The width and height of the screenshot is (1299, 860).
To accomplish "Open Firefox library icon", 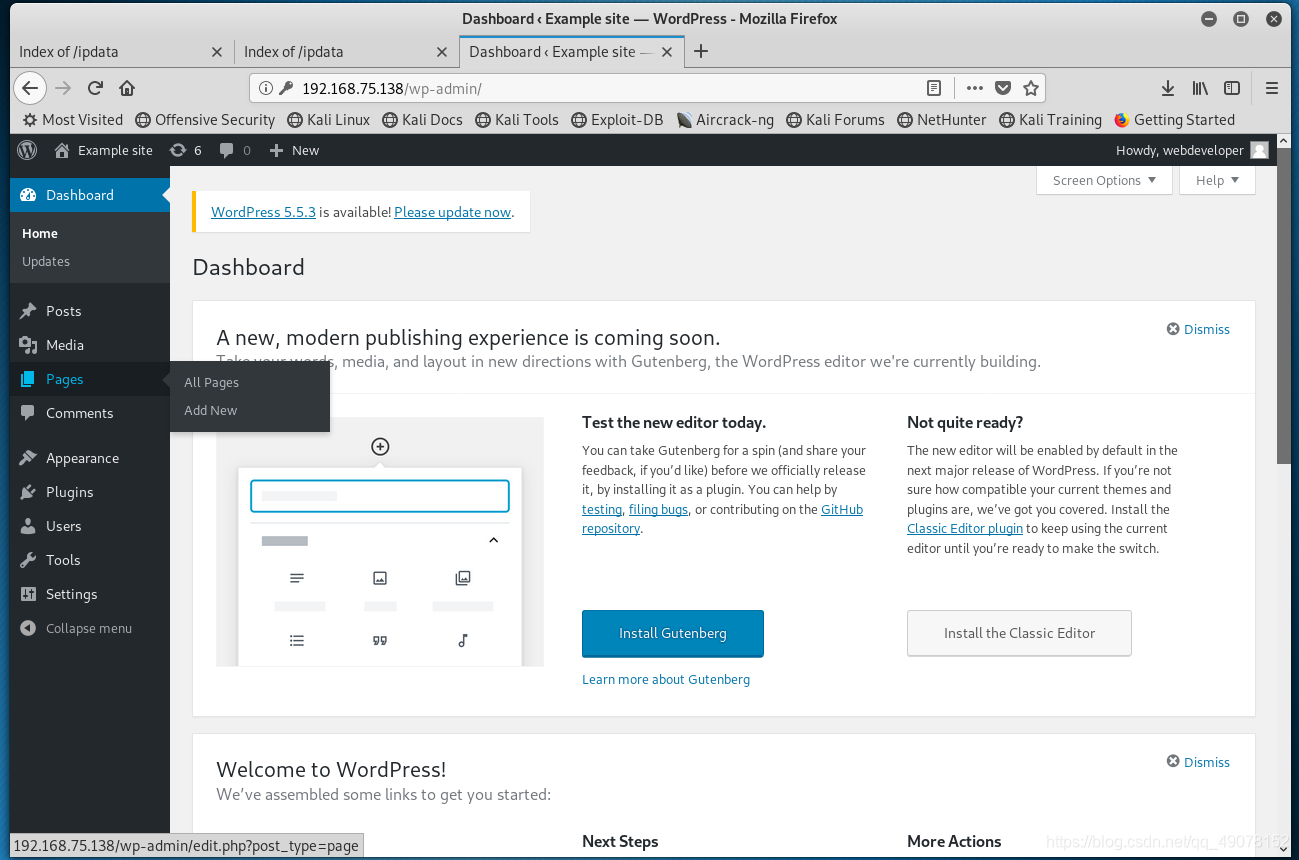I will (x=1200, y=88).
